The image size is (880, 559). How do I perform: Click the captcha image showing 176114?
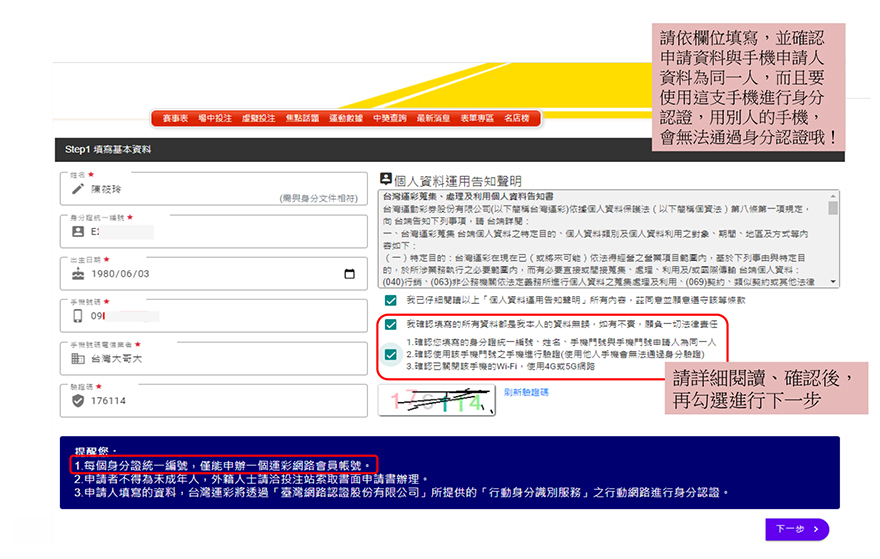438,402
